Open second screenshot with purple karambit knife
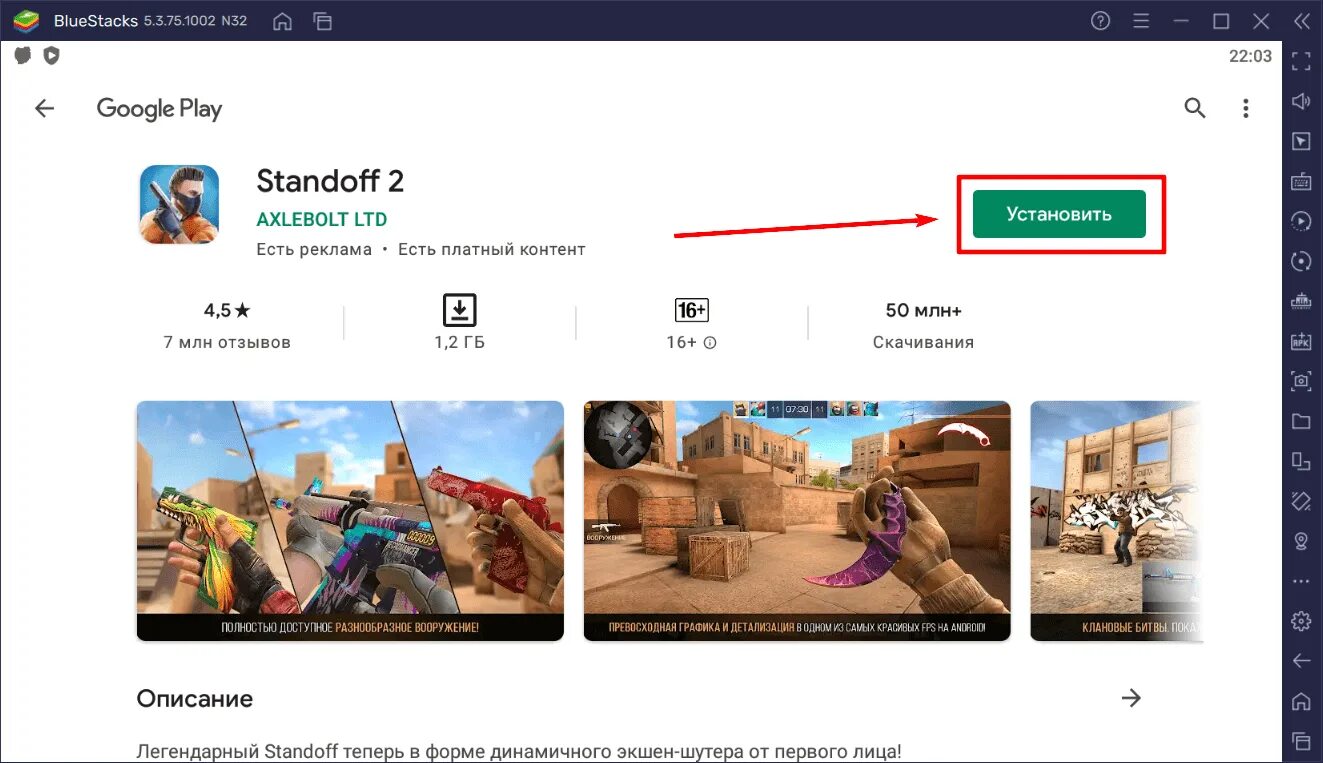Image resolution: width=1323 pixels, height=763 pixels. 797,521
